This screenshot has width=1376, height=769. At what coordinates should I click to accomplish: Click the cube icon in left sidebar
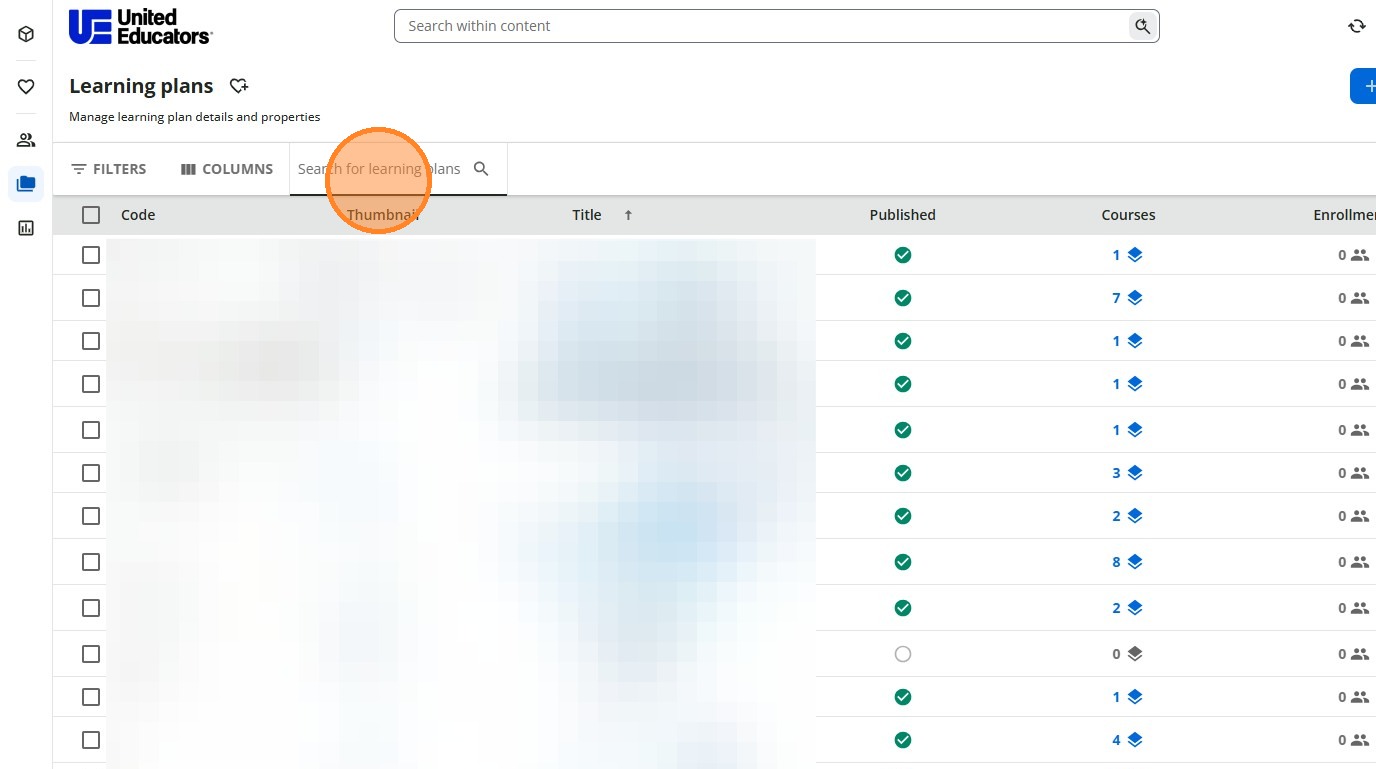[26, 34]
